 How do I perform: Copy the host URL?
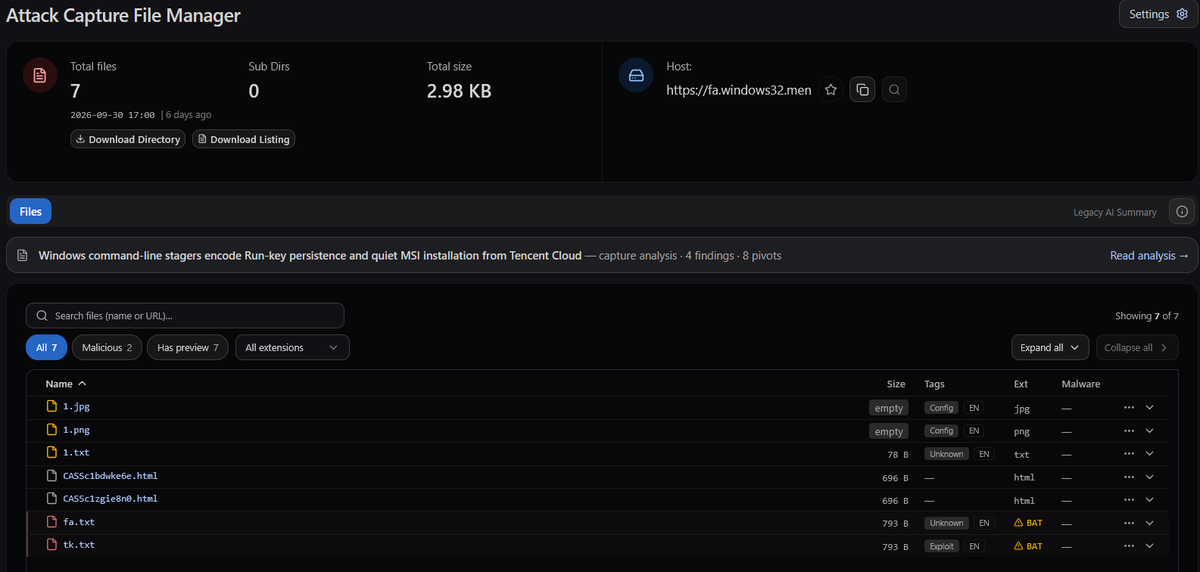(862, 90)
